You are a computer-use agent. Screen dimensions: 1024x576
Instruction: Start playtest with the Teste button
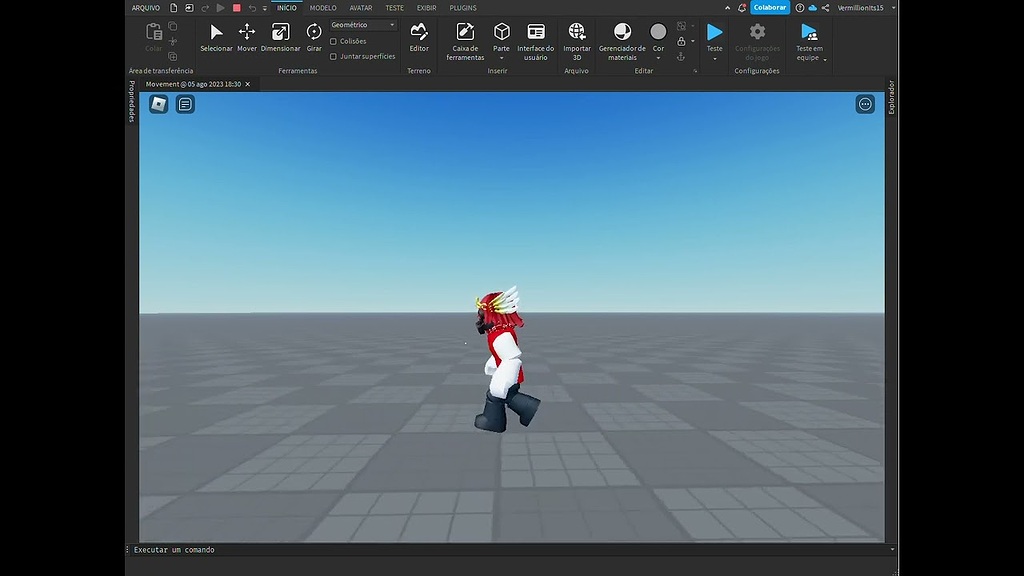coord(713,34)
